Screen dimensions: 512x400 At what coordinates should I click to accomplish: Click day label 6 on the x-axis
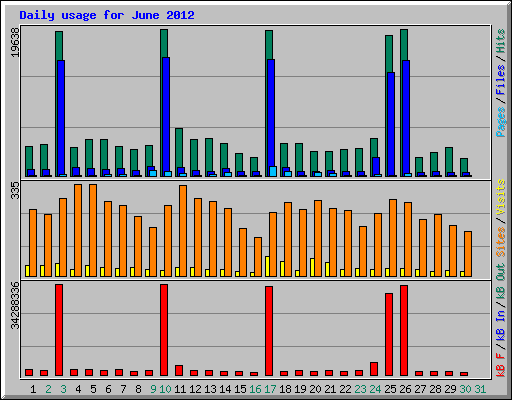coord(108,389)
